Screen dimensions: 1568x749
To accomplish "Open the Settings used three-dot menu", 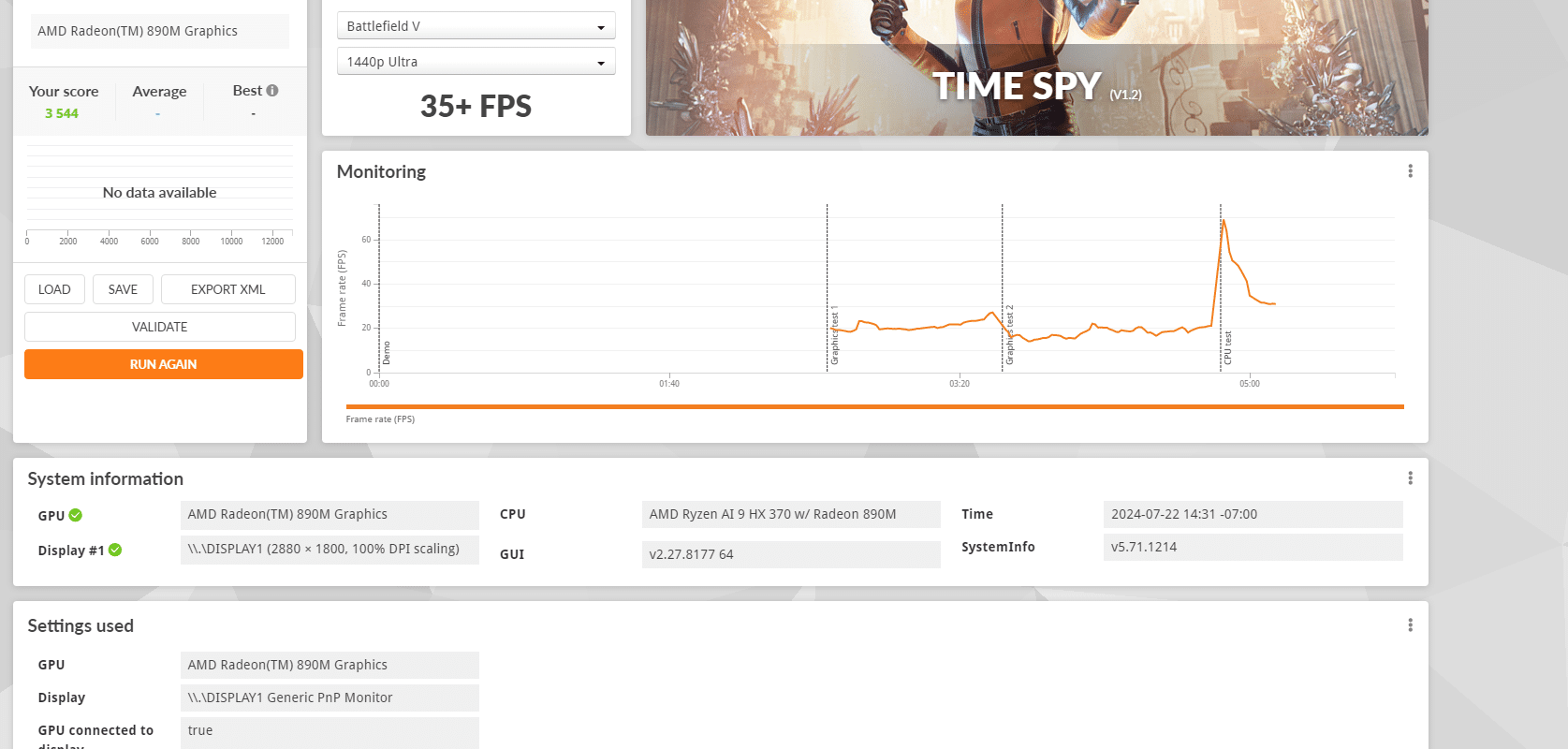I will point(1410,625).
